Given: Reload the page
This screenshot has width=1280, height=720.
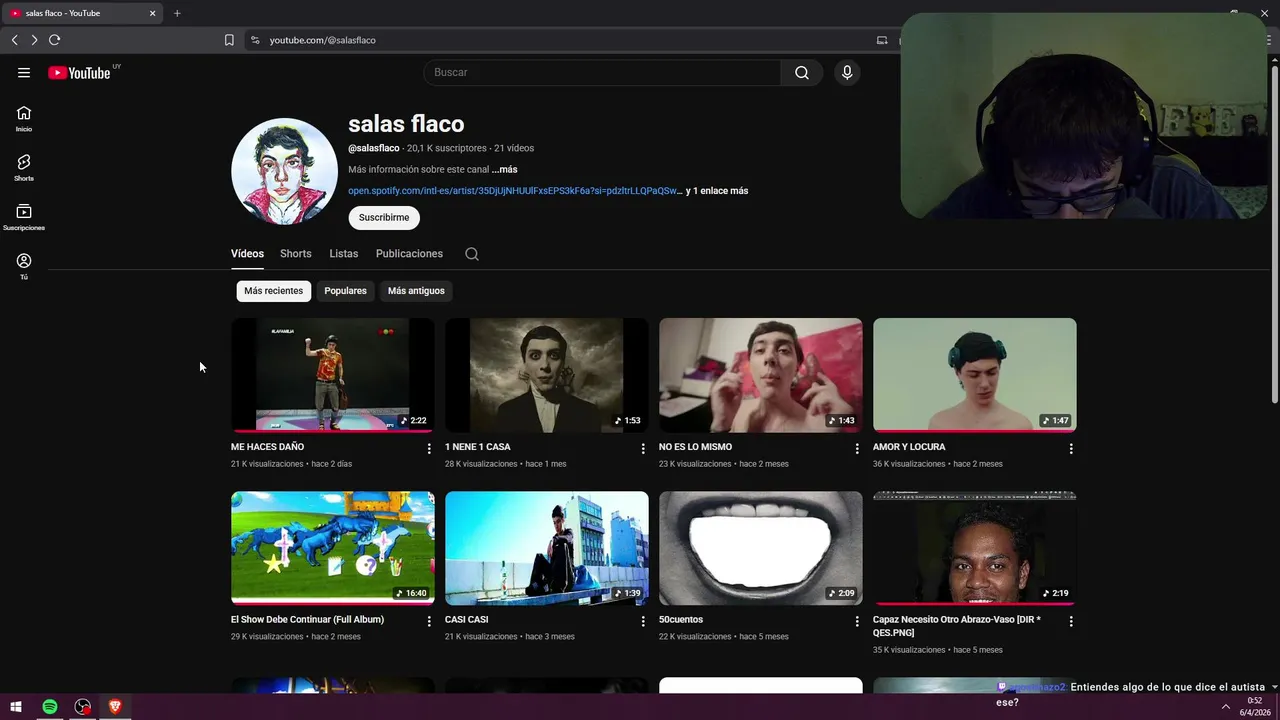Looking at the screenshot, I should point(54,40).
